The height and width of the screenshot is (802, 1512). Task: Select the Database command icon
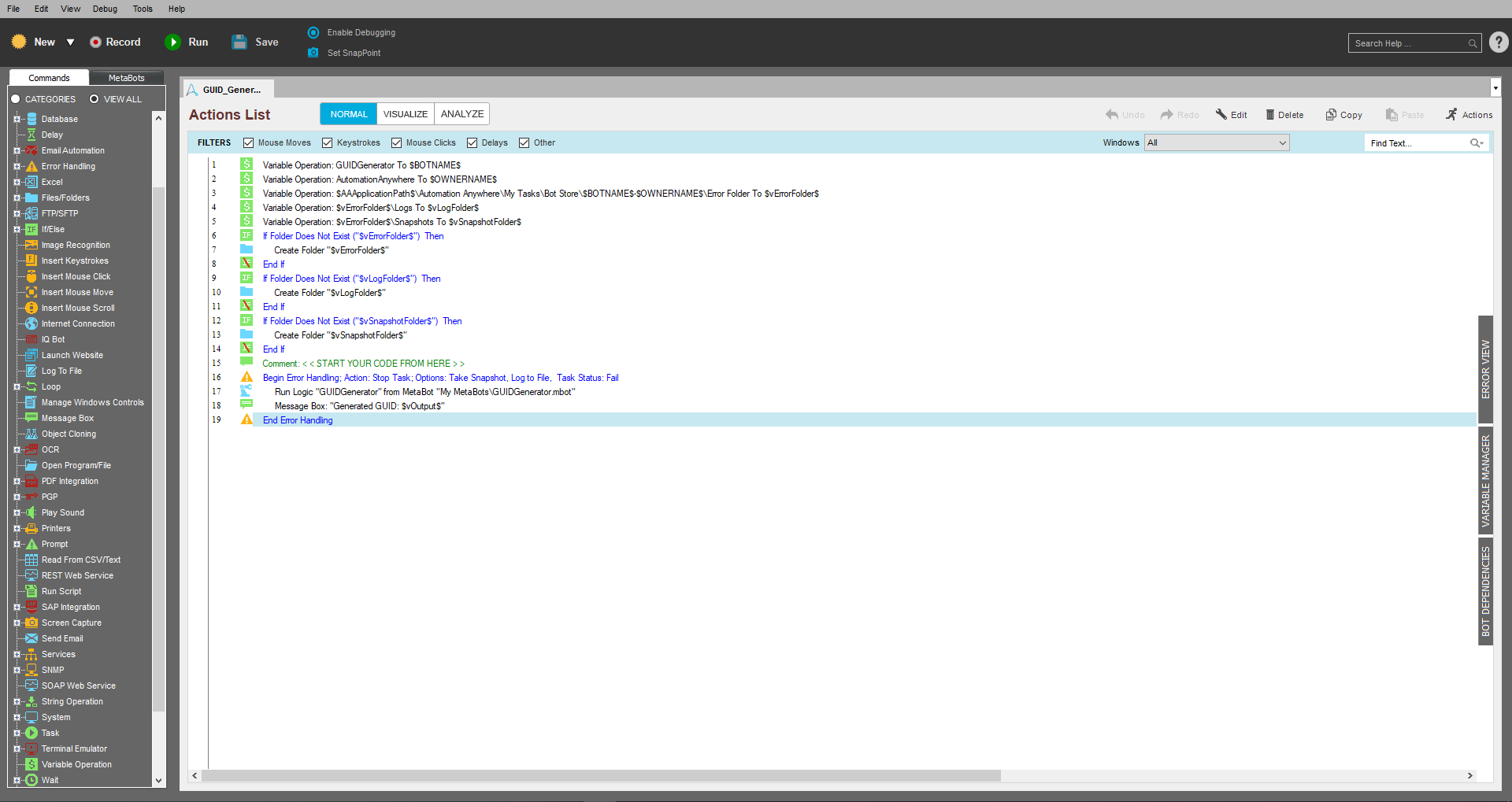tap(31, 119)
